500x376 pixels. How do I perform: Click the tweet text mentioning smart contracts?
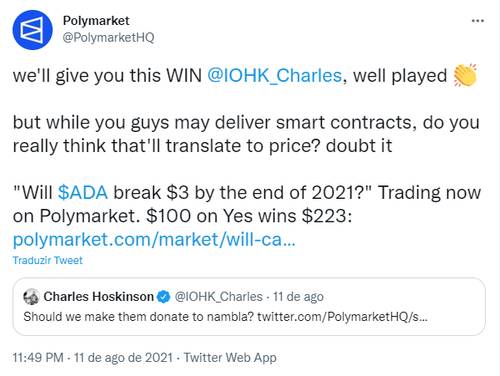pyautogui.click(x=246, y=134)
